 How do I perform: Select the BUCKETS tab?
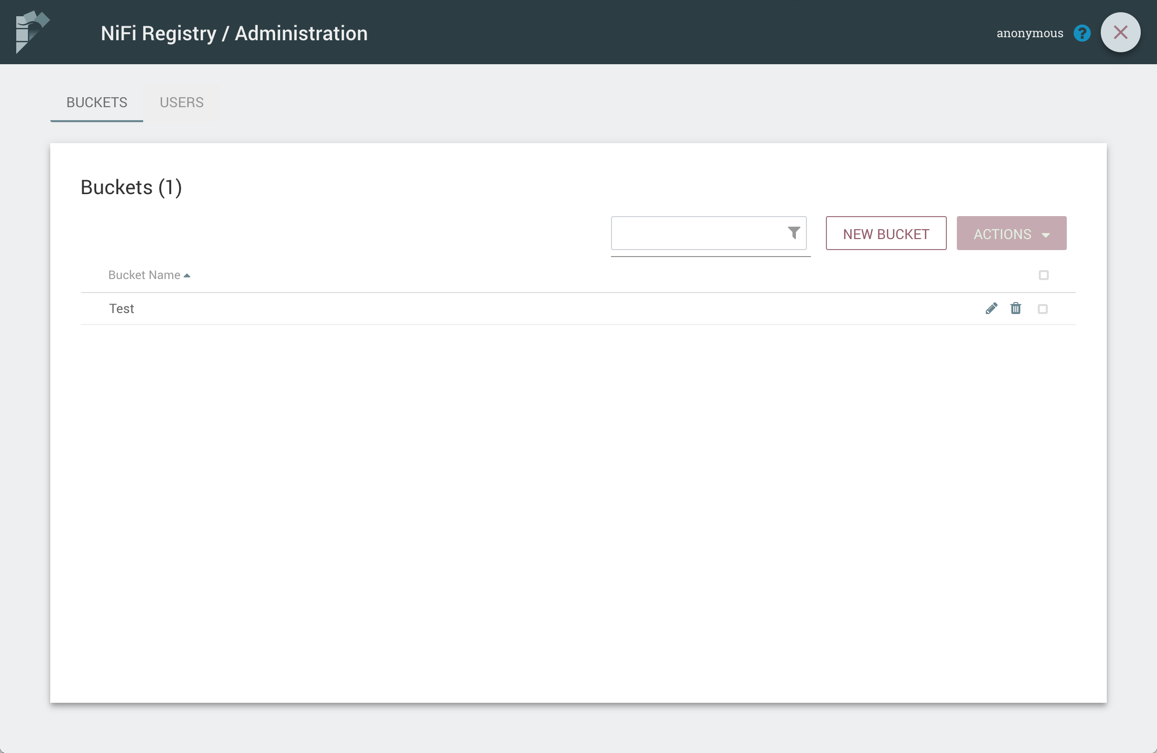pos(97,102)
